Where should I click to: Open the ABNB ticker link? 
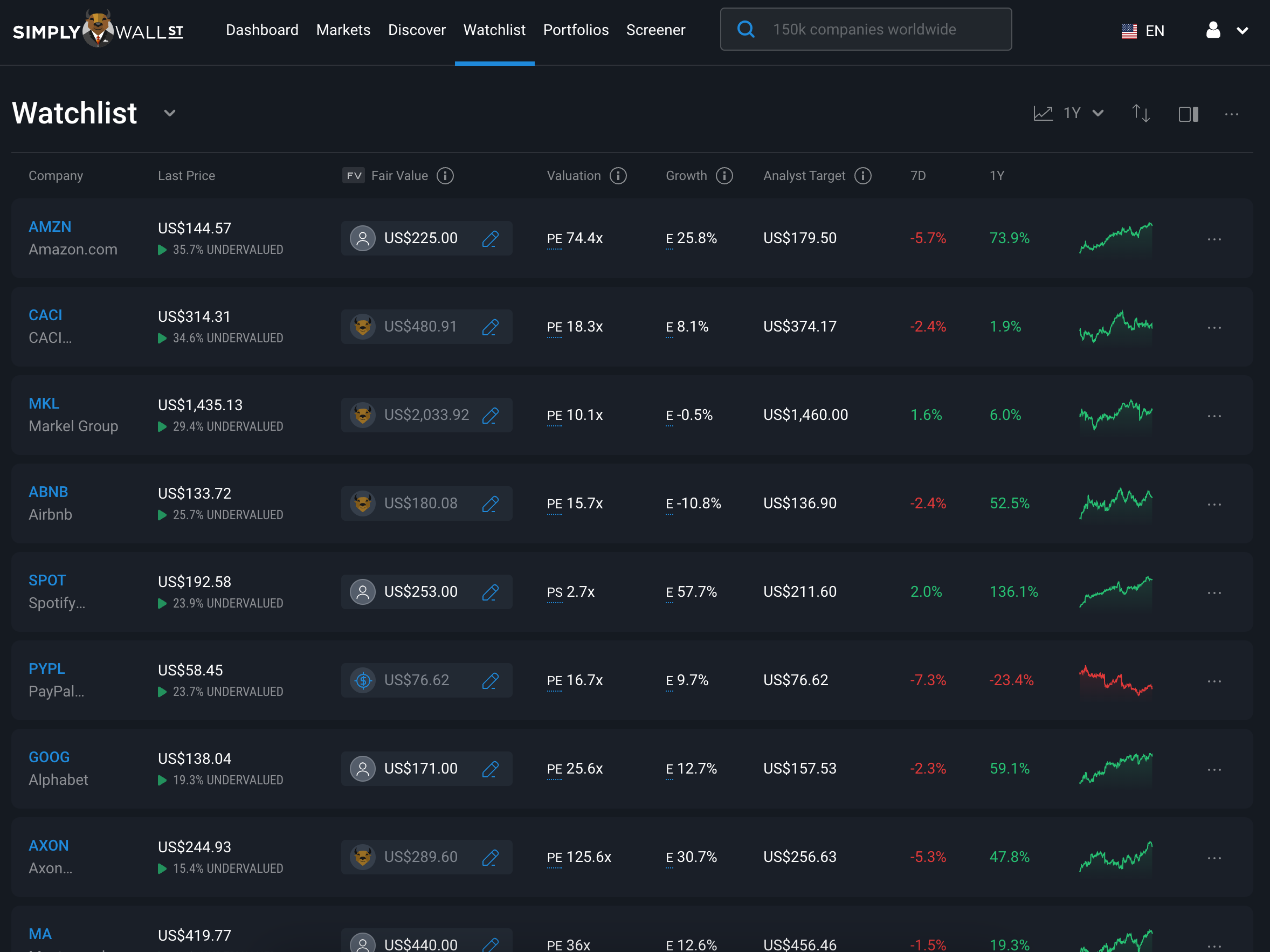[48, 492]
